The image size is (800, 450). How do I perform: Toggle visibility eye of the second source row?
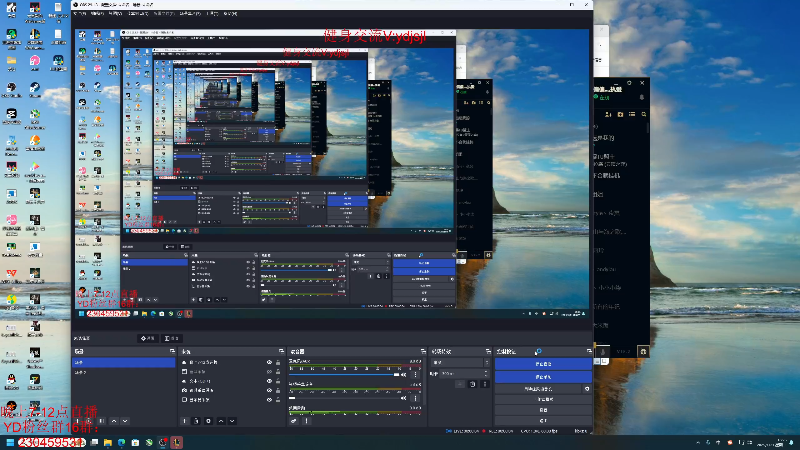(269, 371)
